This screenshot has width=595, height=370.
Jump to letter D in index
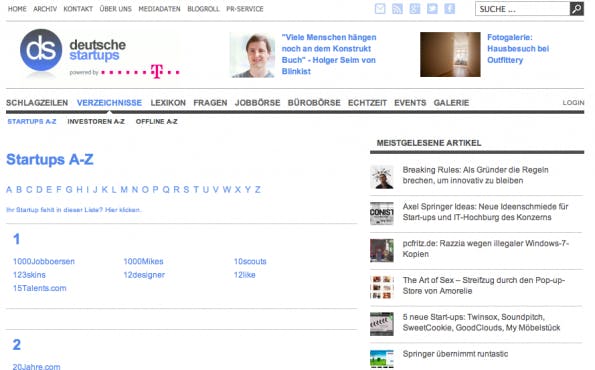39,190
